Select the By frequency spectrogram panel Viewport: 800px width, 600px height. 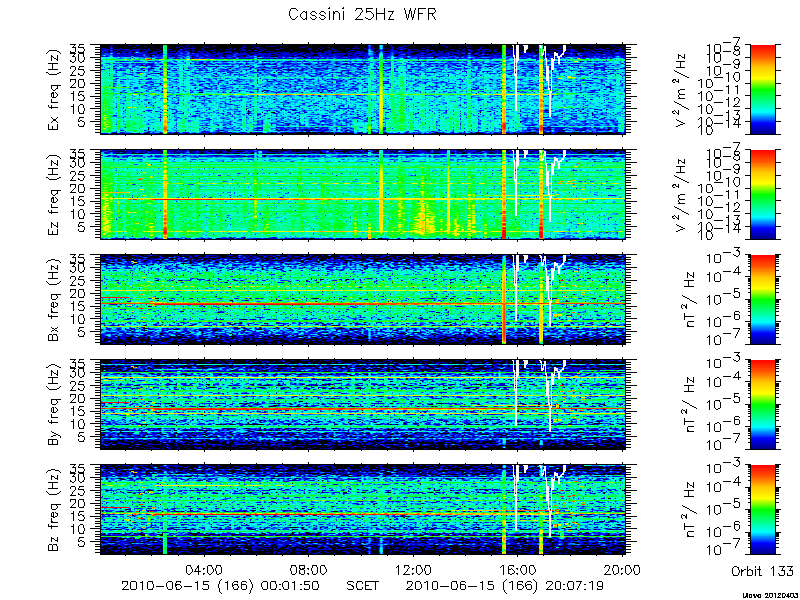[362, 405]
